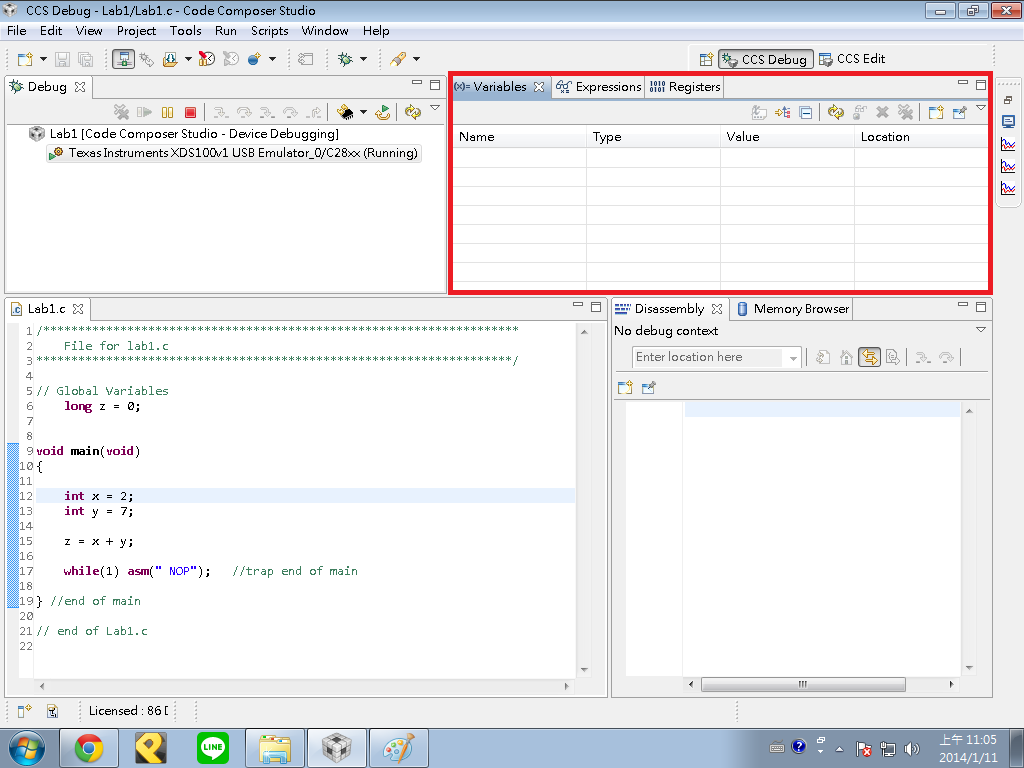Click the Enter location here field

709,357
